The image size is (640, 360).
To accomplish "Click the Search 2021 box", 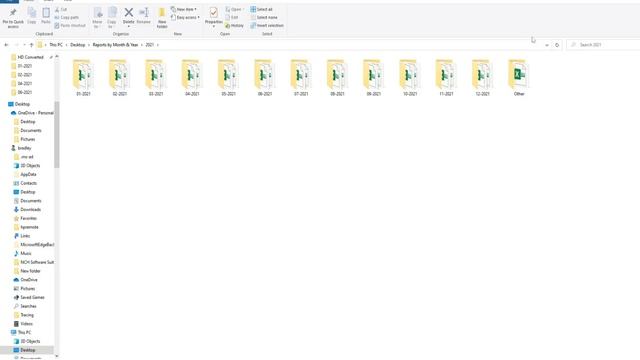I will tap(603, 45).
